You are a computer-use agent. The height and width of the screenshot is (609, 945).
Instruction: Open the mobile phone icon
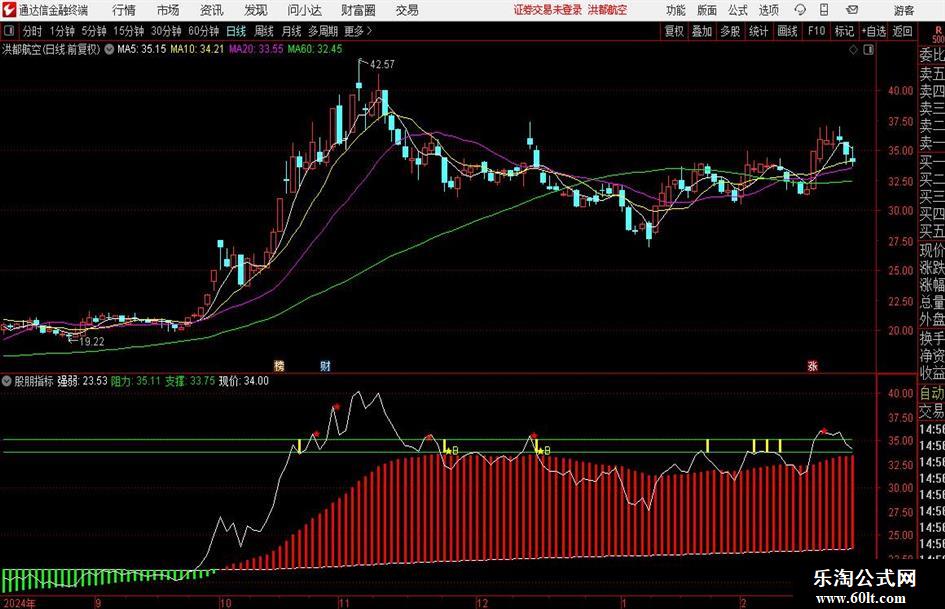click(x=824, y=10)
